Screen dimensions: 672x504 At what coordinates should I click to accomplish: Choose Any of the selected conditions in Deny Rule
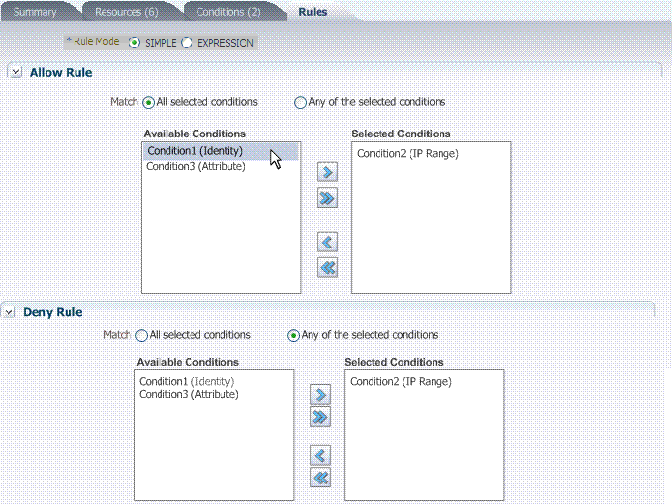click(294, 335)
